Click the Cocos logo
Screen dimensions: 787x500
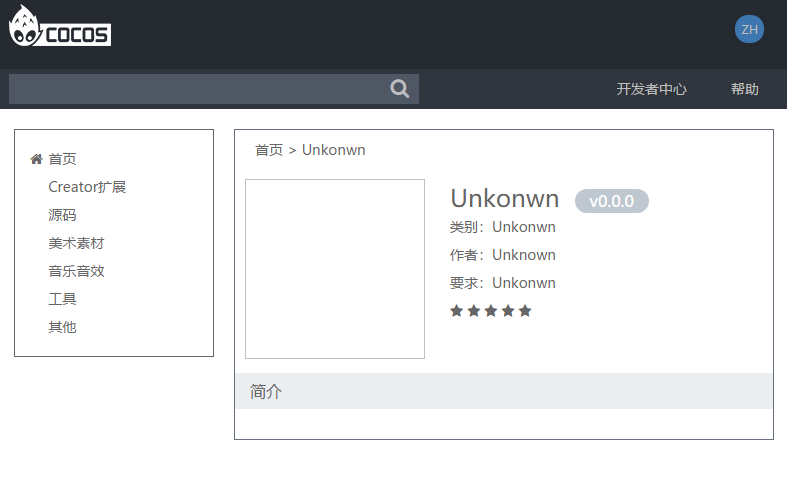[60, 26]
